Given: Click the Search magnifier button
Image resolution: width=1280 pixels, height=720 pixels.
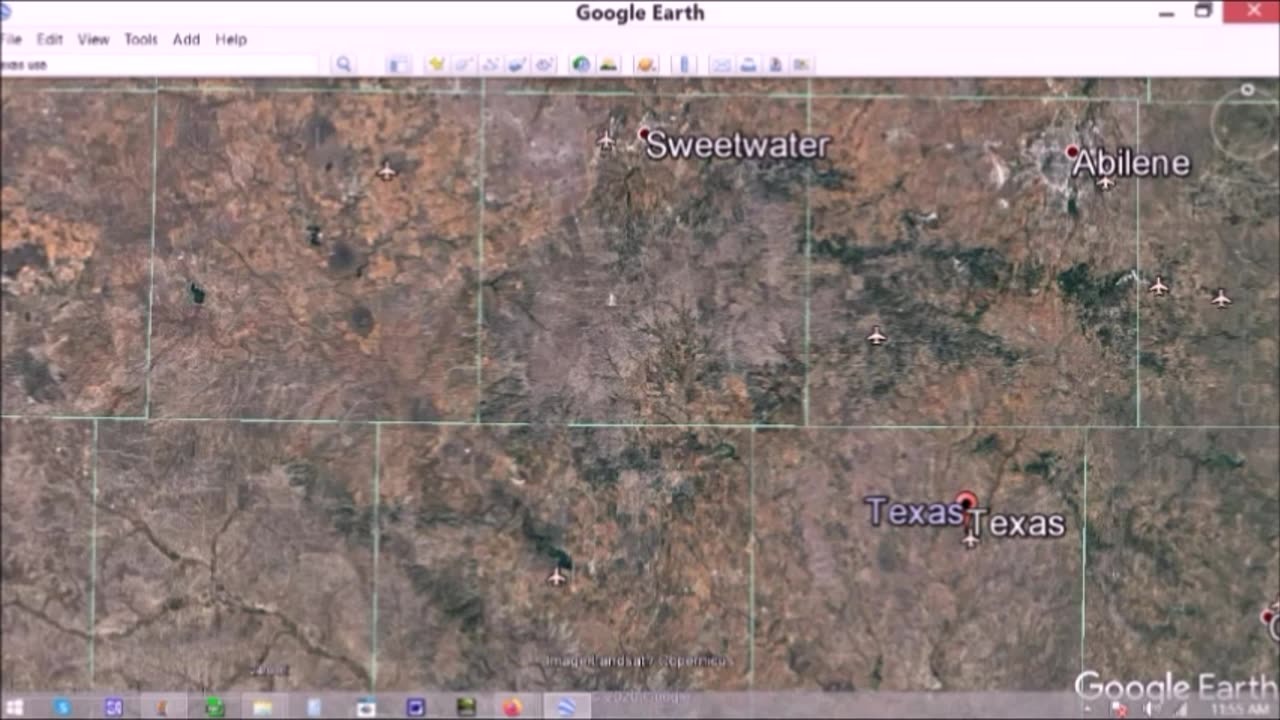Looking at the screenshot, I should tap(343, 65).
